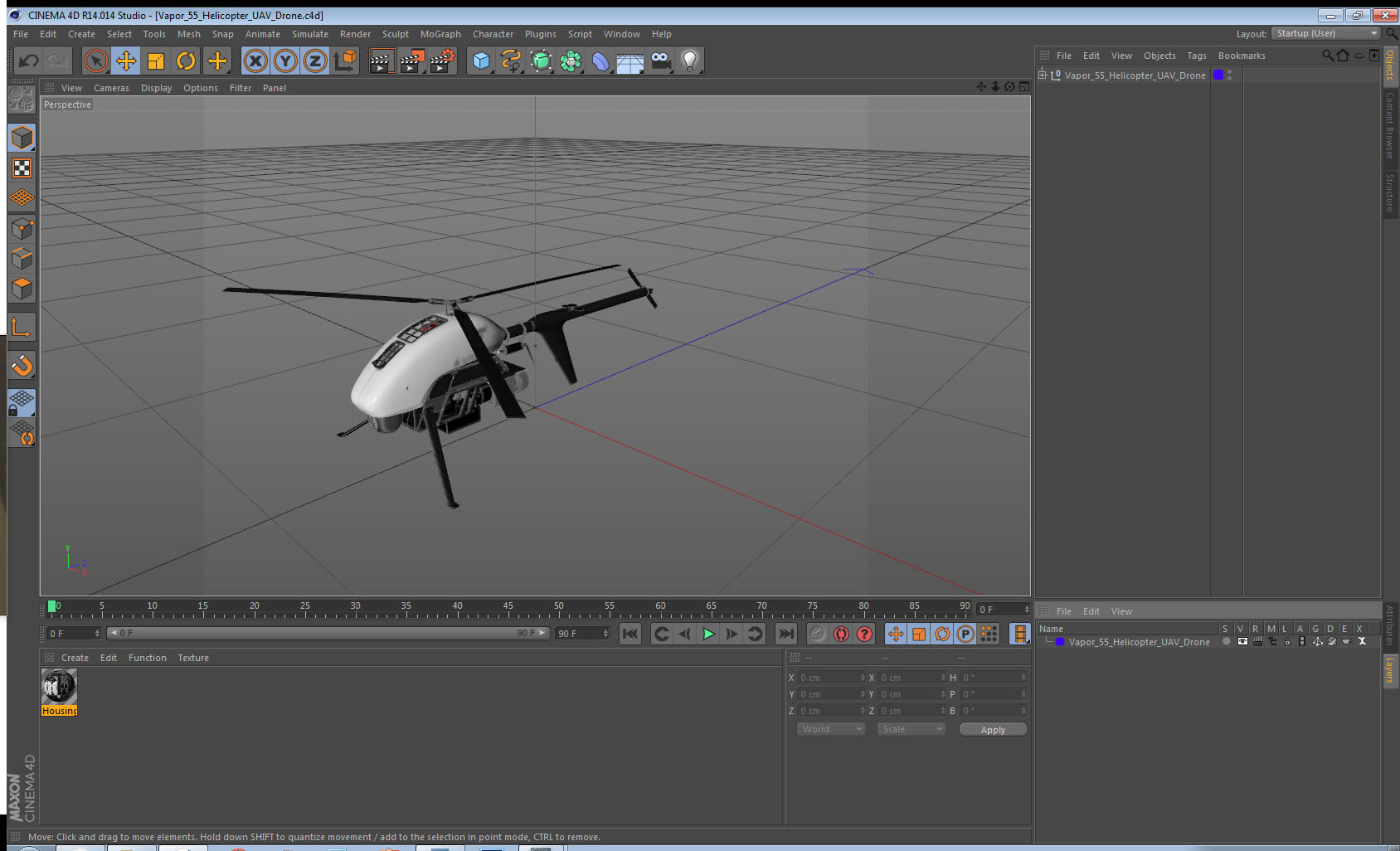Open the Sculpt menu
1400x851 pixels.
(x=396, y=34)
